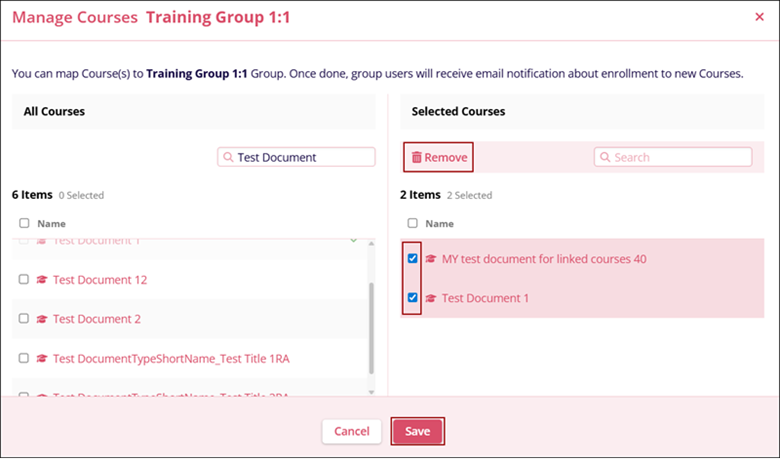
Task: Close the Manage Courses dialog with the X
Action: pos(758,17)
